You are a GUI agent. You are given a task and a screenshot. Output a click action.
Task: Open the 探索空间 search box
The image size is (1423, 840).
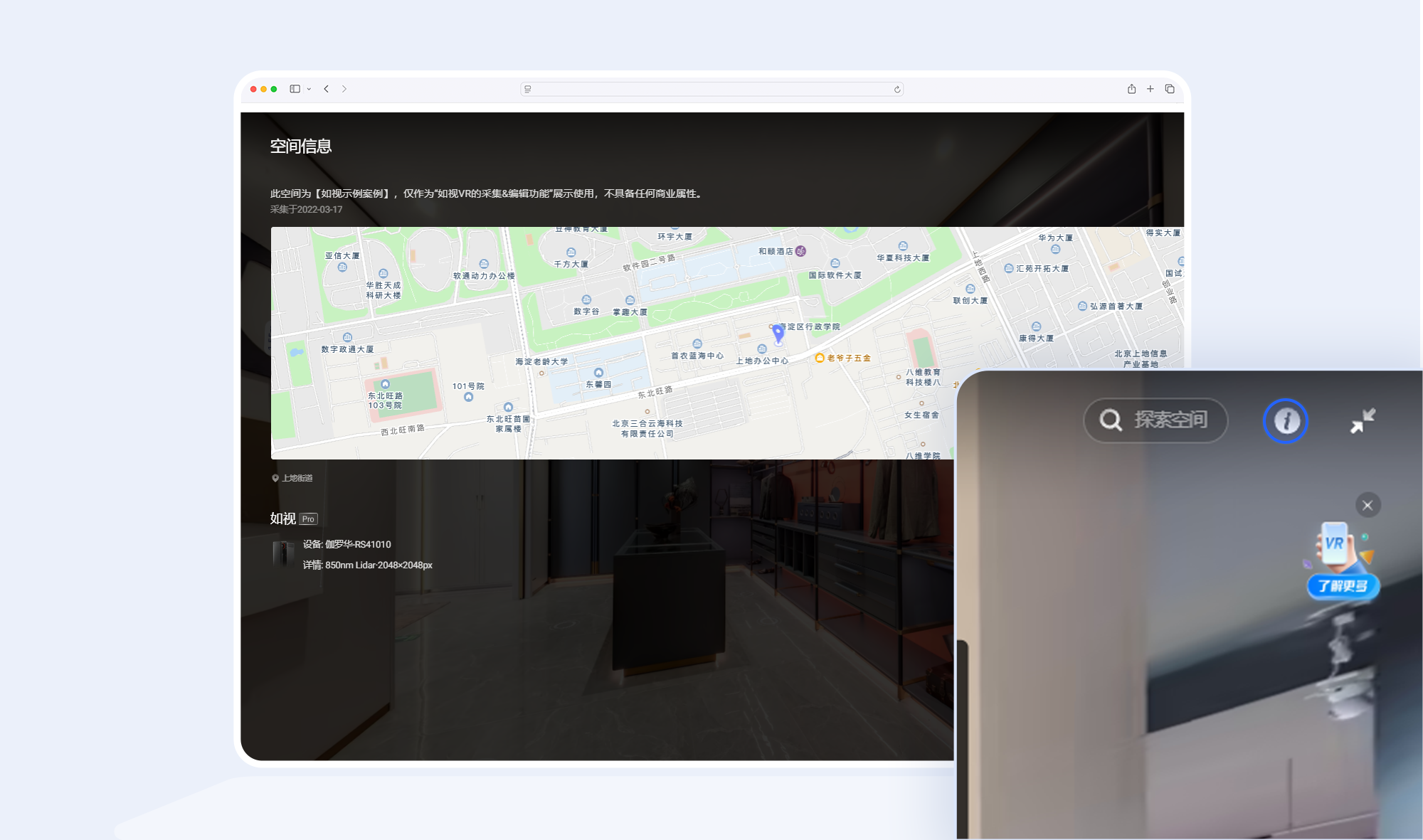coord(1155,420)
